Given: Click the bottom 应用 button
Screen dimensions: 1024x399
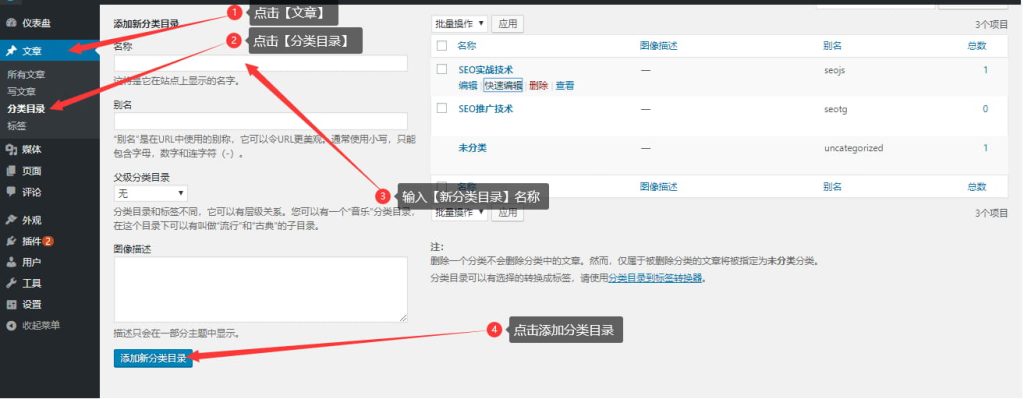Looking at the screenshot, I should [x=507, y=213].
